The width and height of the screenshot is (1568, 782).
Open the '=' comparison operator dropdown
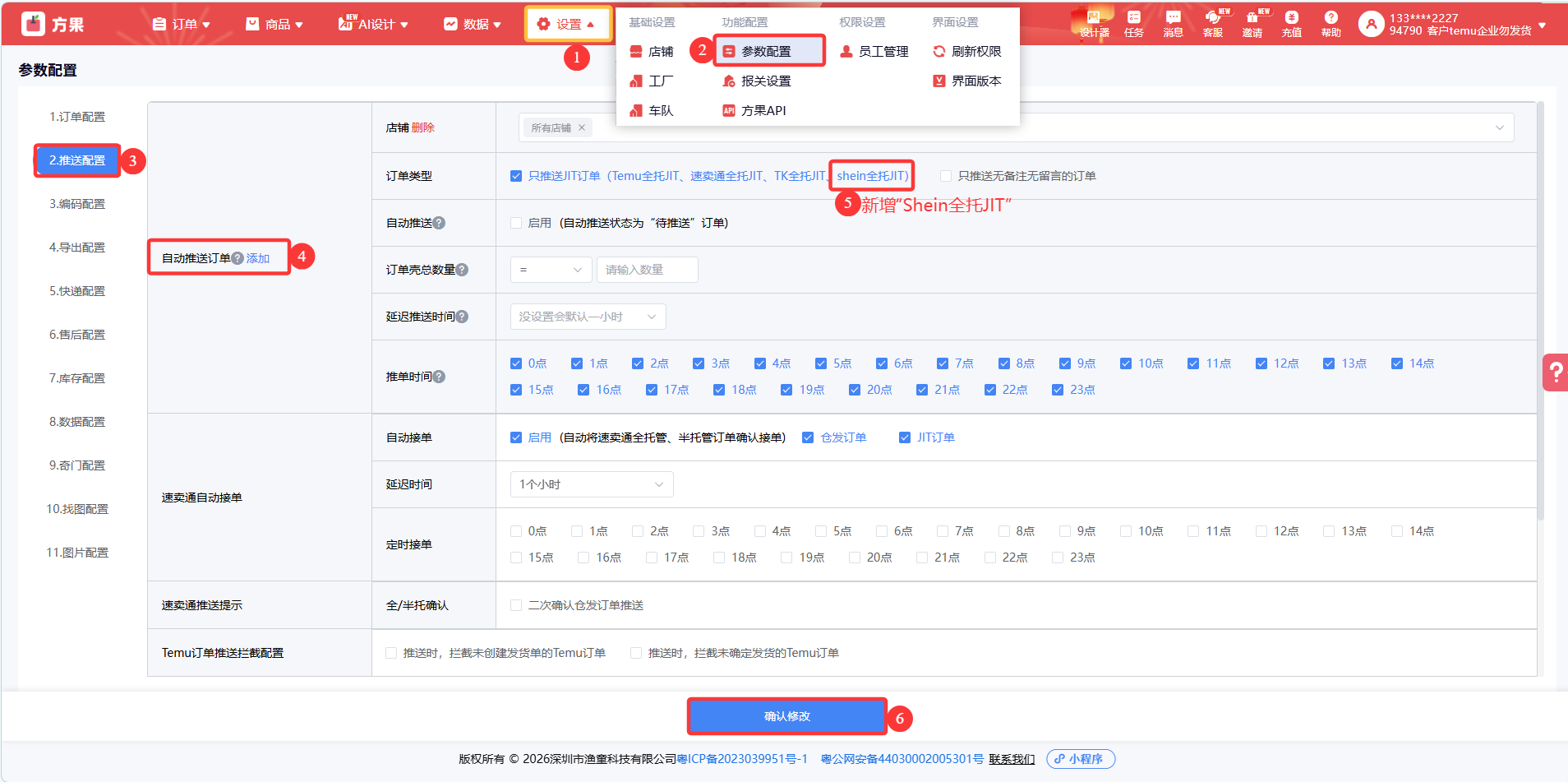[x=551, y=270]
